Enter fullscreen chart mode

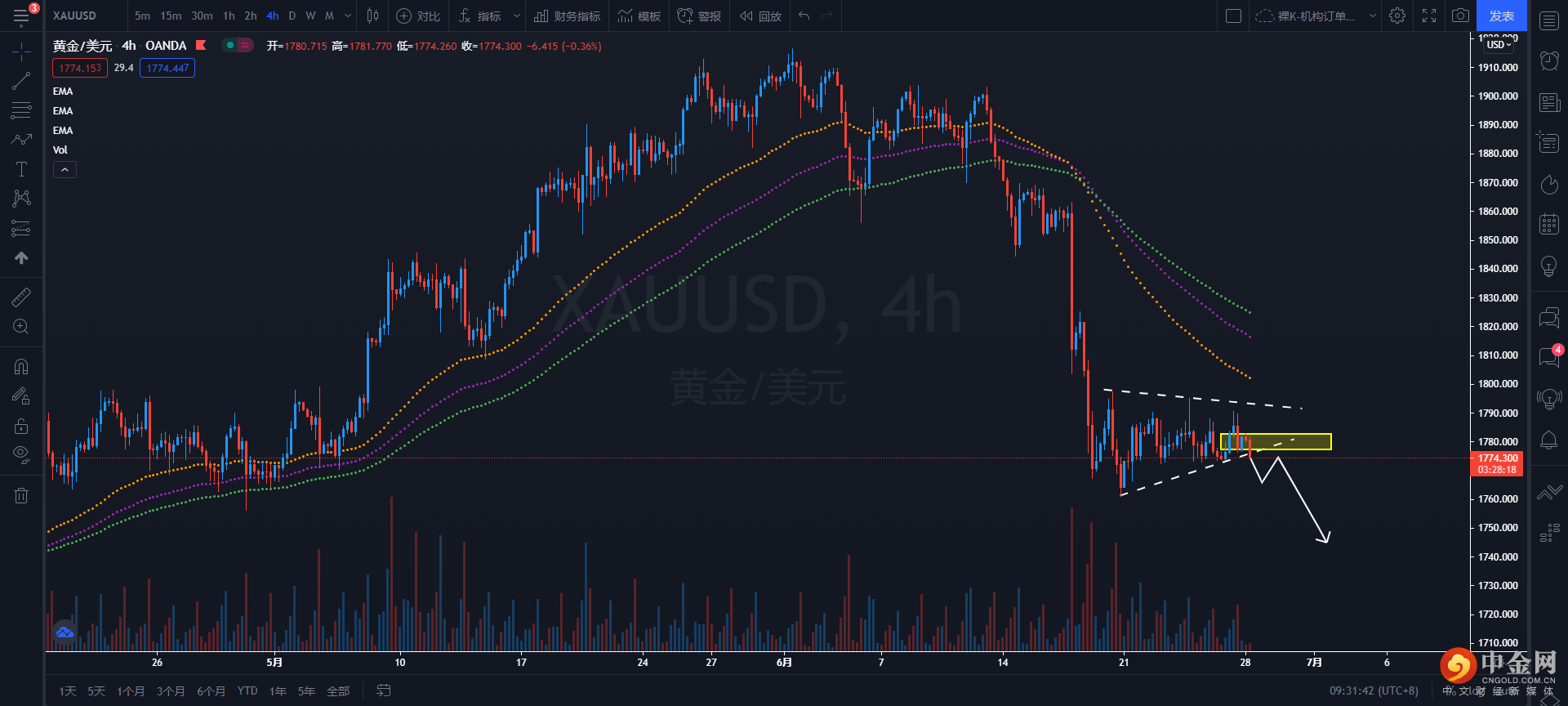1429,16
